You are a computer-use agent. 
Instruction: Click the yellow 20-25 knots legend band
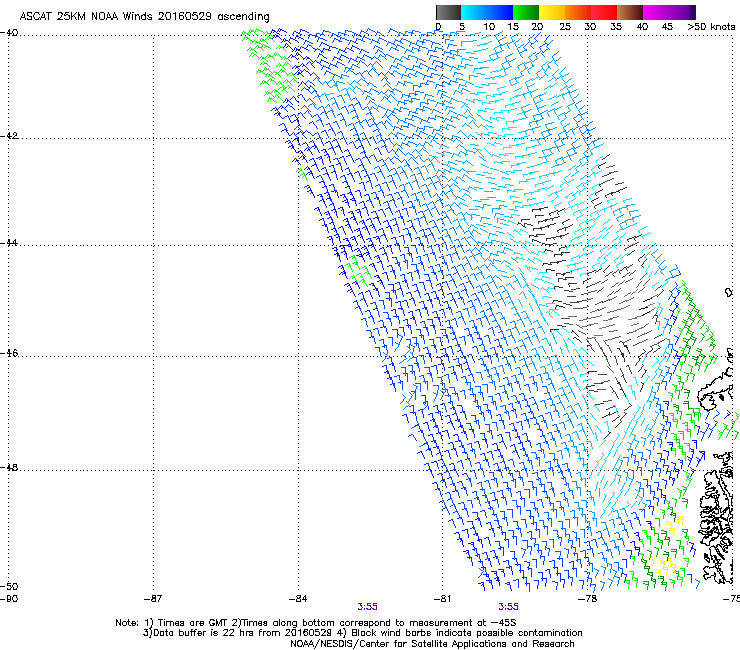(x=552, y=12)
